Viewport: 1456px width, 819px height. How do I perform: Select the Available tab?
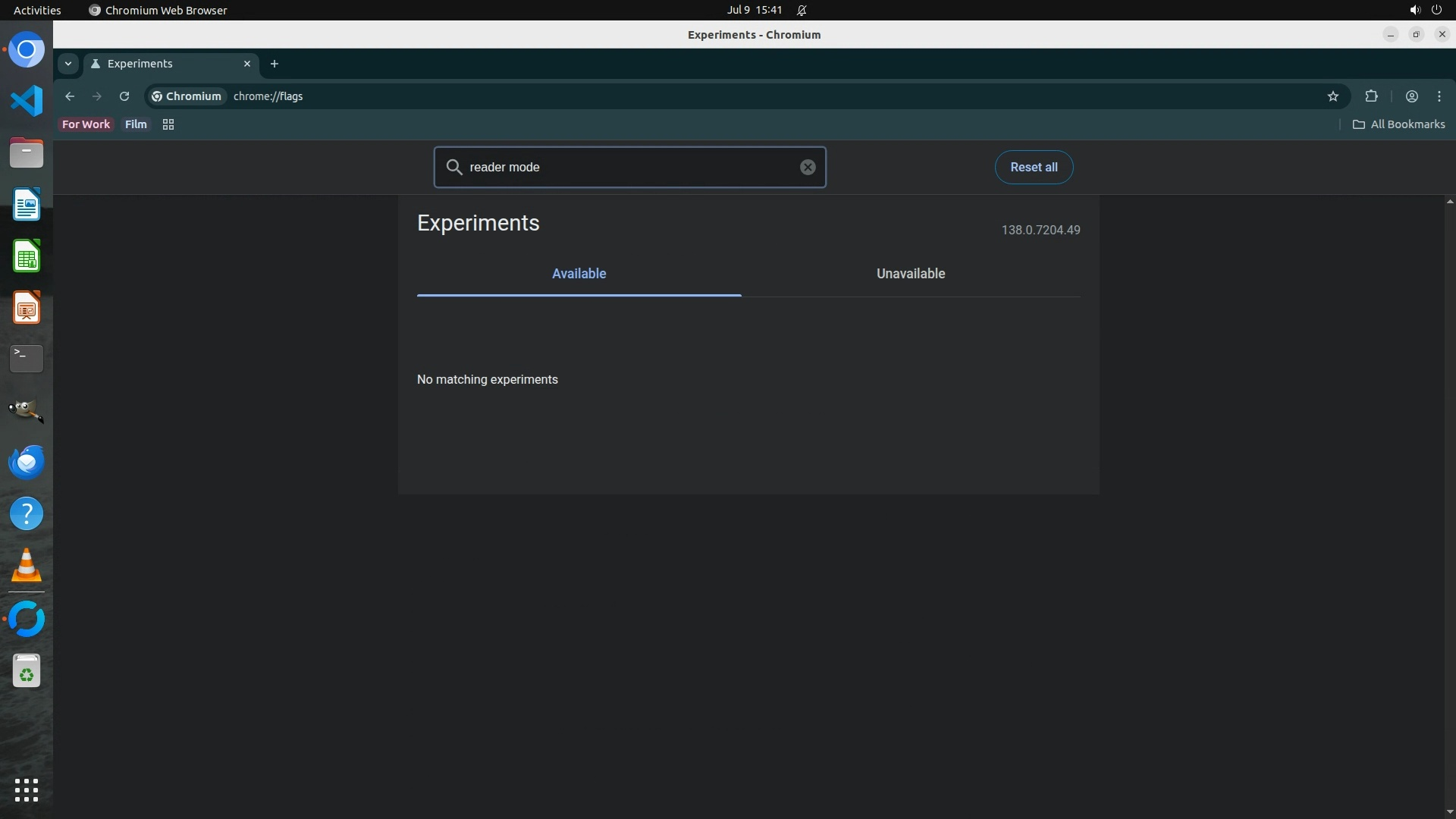[579, 274]
